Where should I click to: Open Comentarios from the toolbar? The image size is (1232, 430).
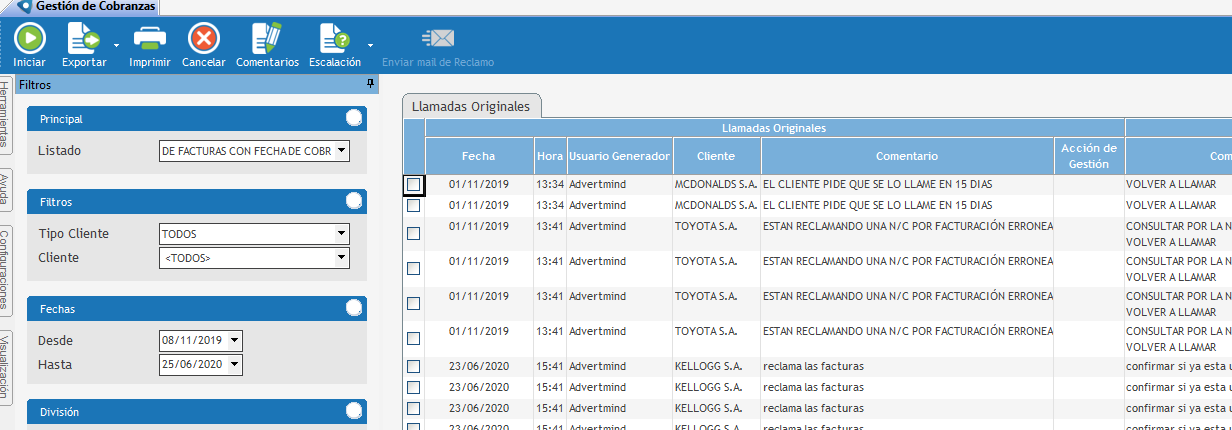(266, 39)
